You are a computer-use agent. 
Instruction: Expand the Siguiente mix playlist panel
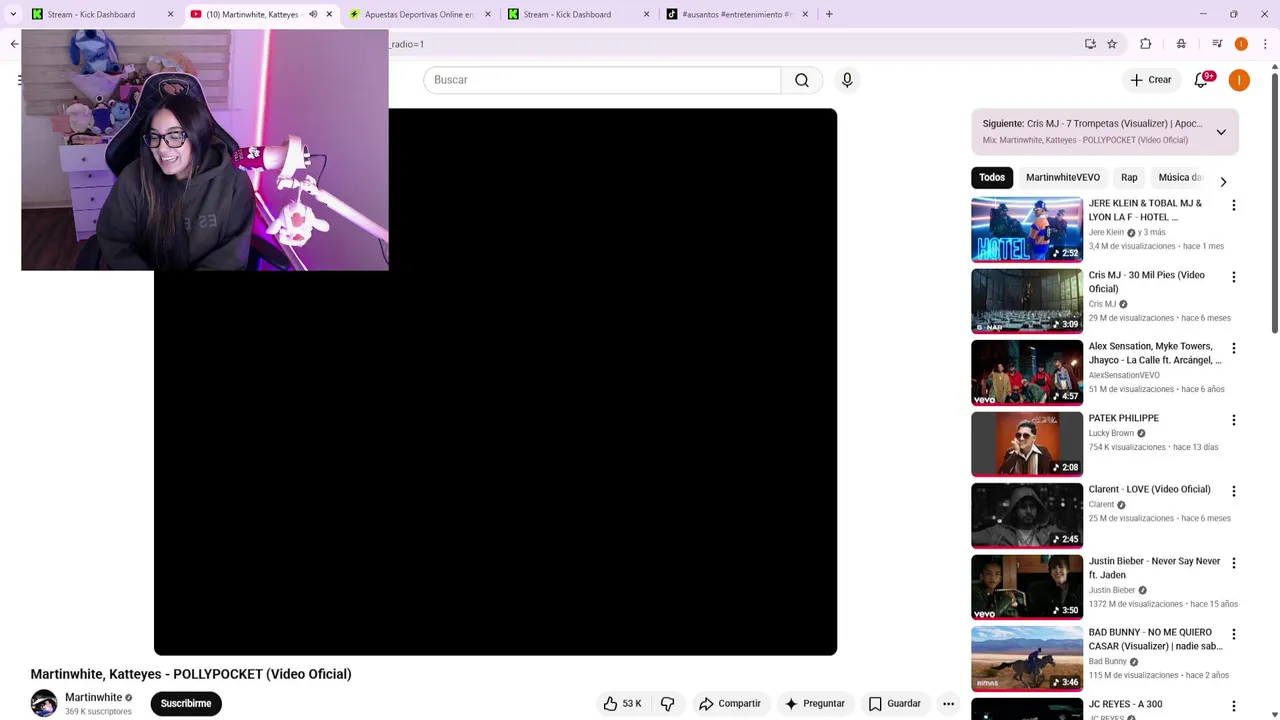point(1221,132)
